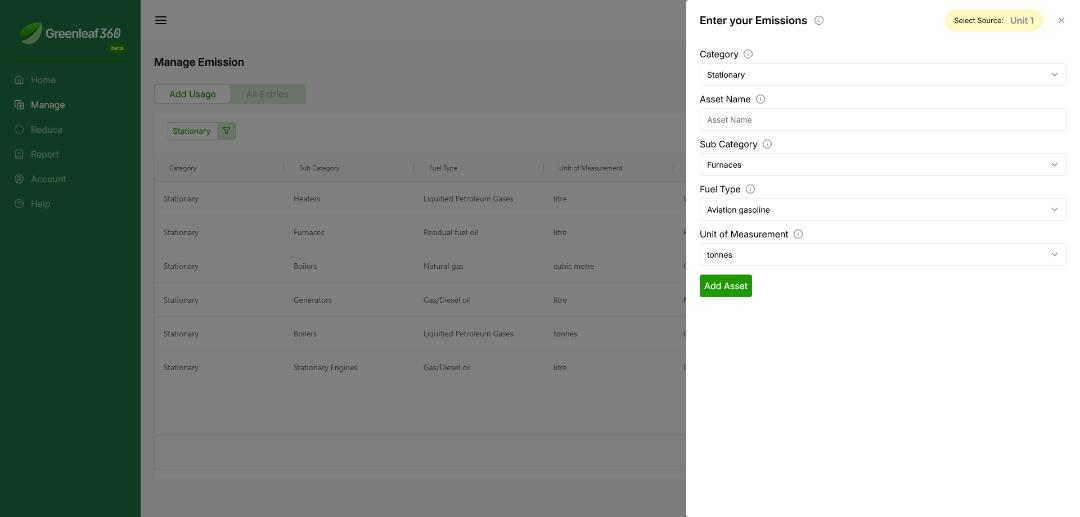Click the Select Source Unit 1 badge

[993, 20]
